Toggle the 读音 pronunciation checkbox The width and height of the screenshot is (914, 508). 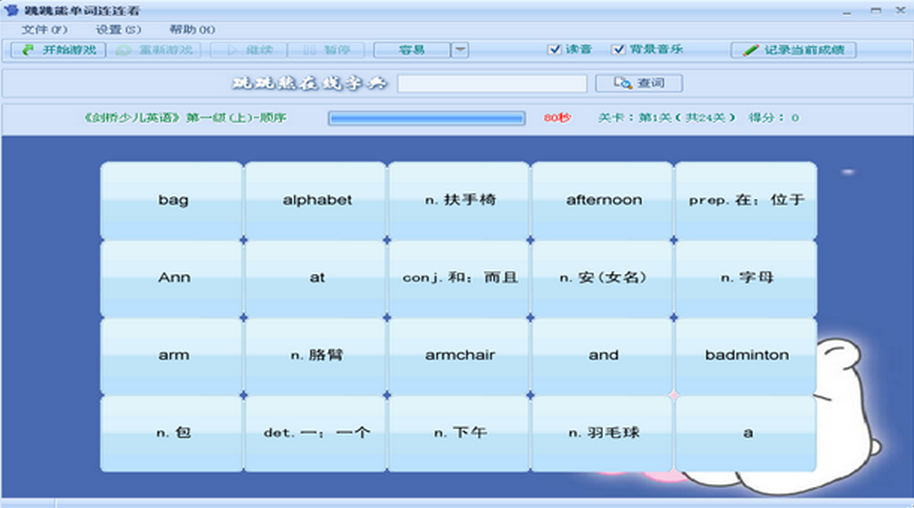pyautogui.click(x=554, y=50)
